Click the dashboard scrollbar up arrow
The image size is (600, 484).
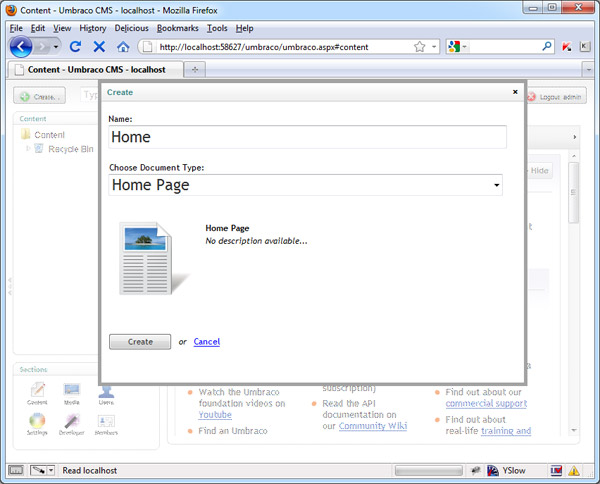click(x=574, y=156)
